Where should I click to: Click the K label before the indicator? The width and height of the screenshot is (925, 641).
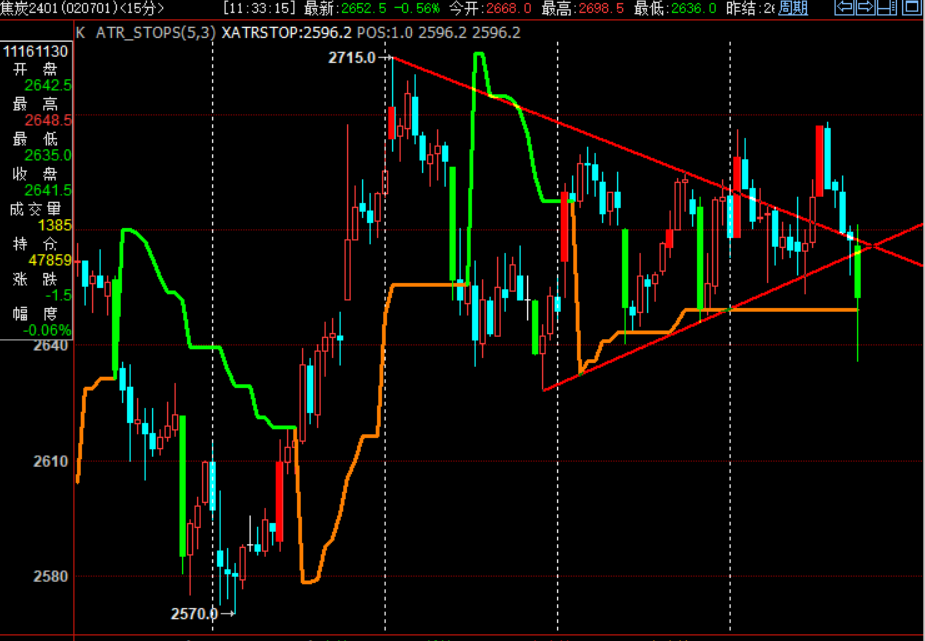(80, 32)
